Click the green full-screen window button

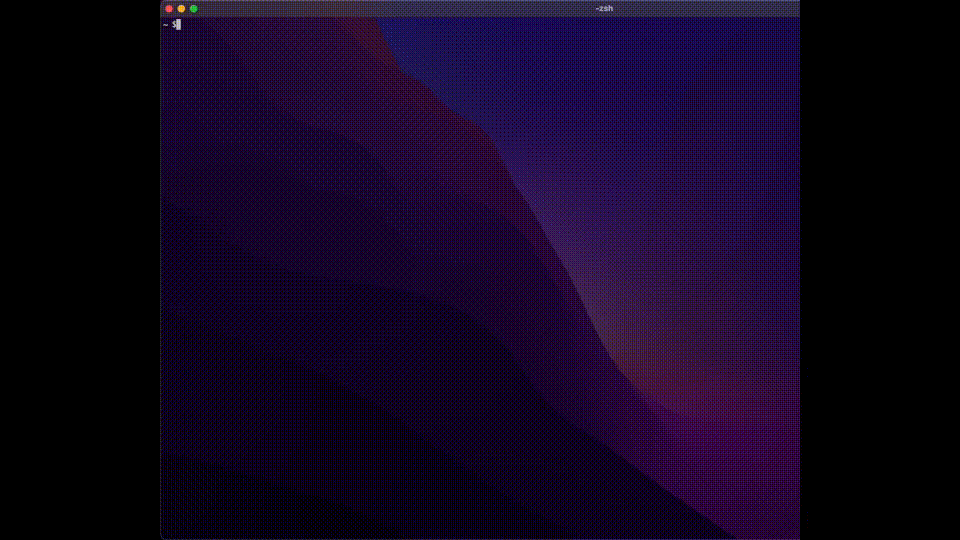click(x=193, y=8)
